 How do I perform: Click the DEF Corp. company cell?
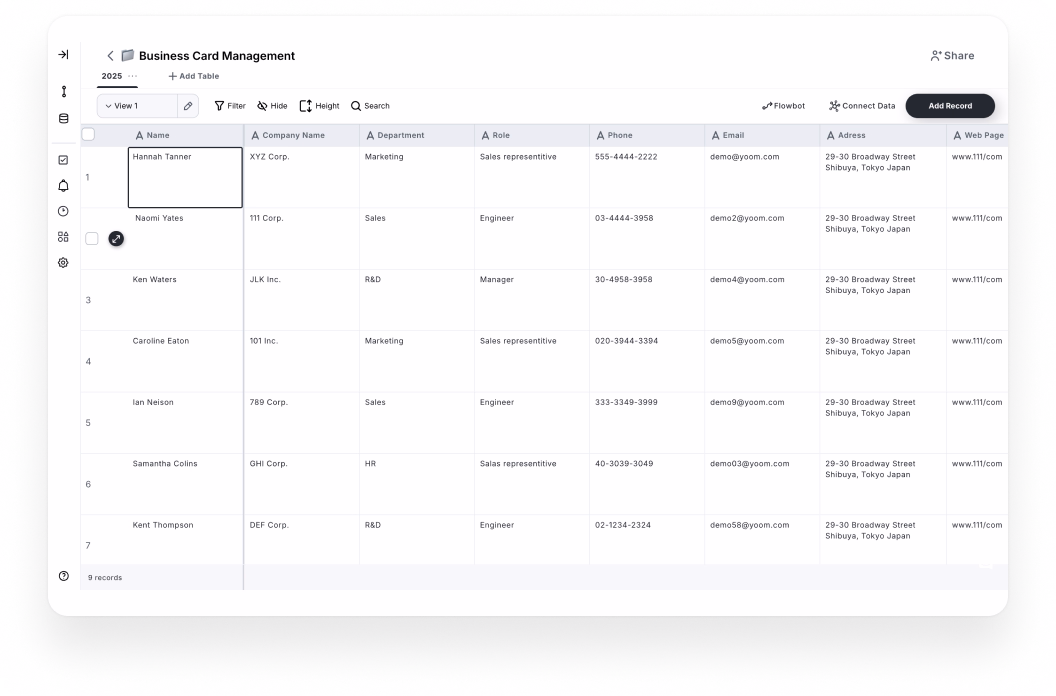point(302,540)
